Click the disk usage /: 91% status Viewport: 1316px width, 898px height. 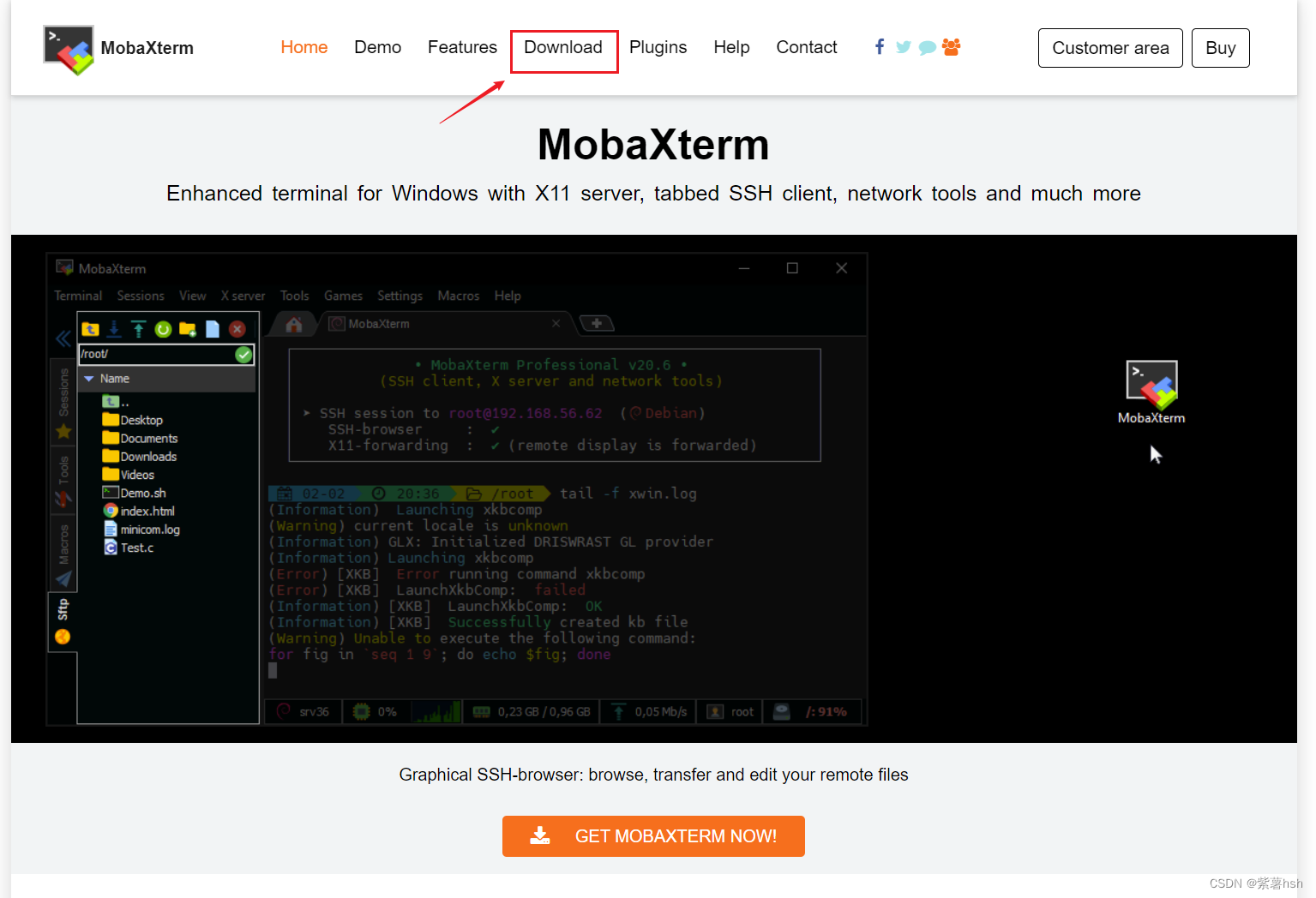[x=812, y=712]
